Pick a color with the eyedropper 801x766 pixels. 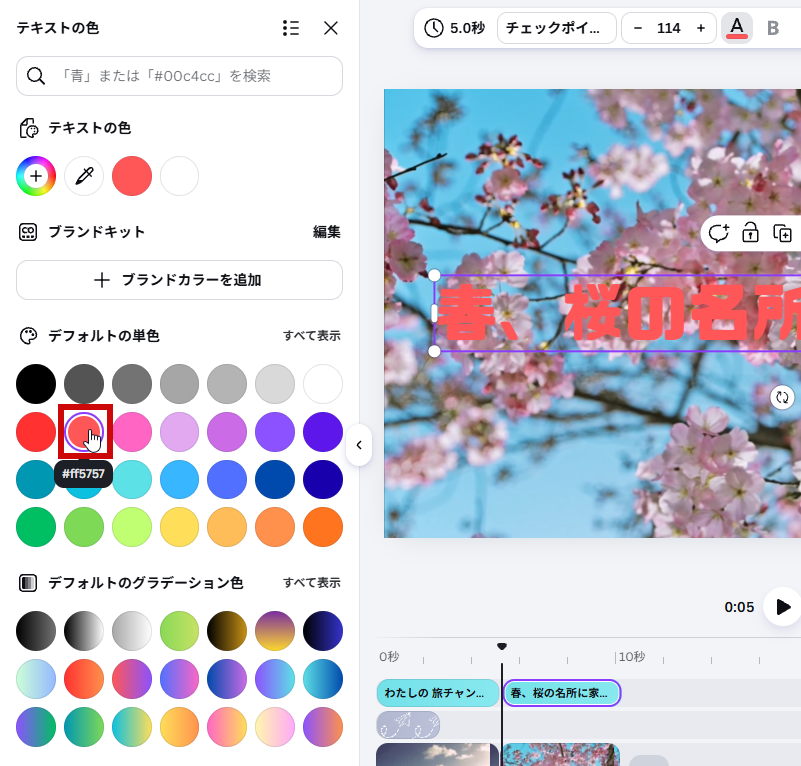click(x=84, y=176)
